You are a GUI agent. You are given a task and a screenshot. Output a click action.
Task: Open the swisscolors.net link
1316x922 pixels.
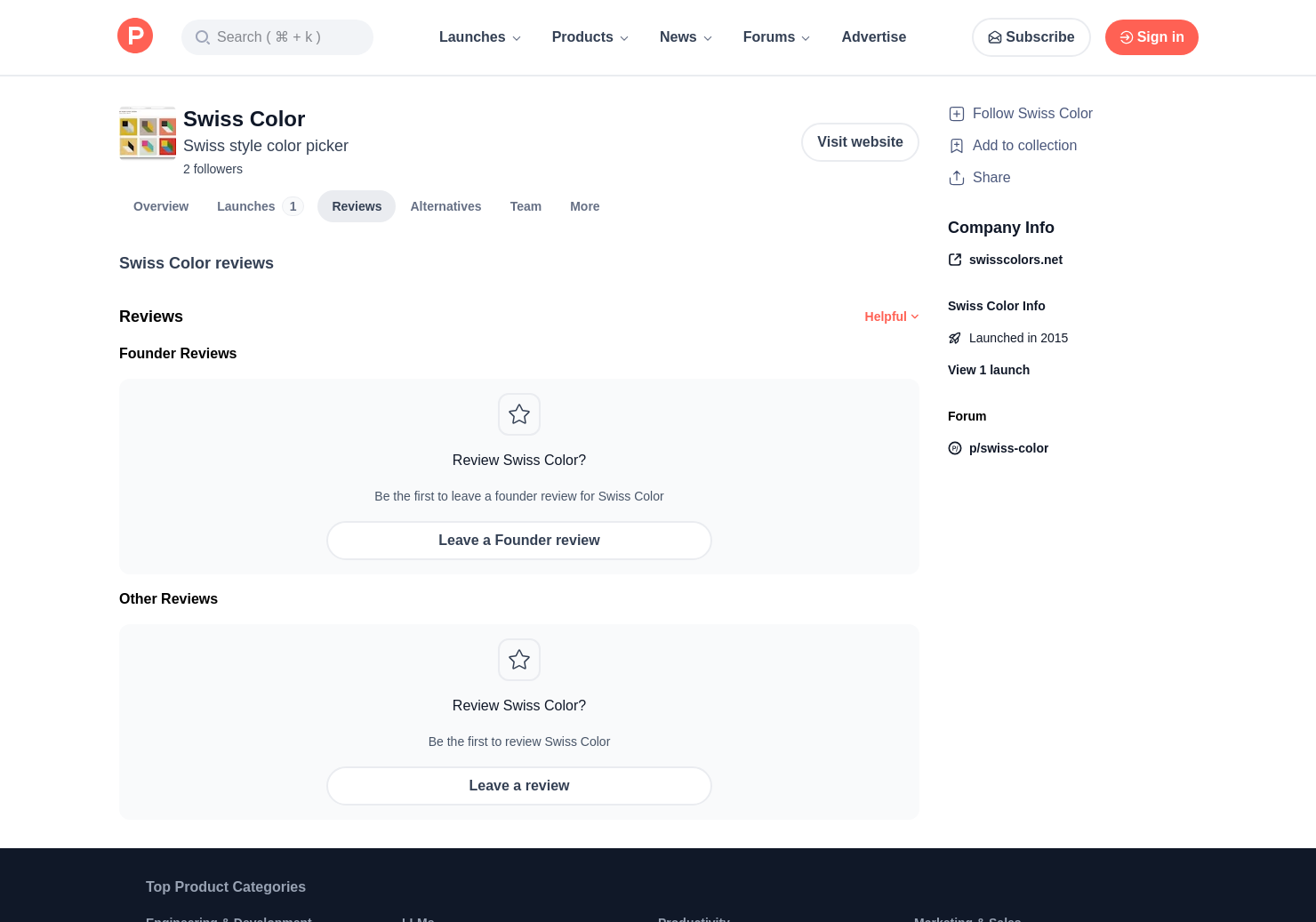pyautogui.click(x=1015, y=260)
